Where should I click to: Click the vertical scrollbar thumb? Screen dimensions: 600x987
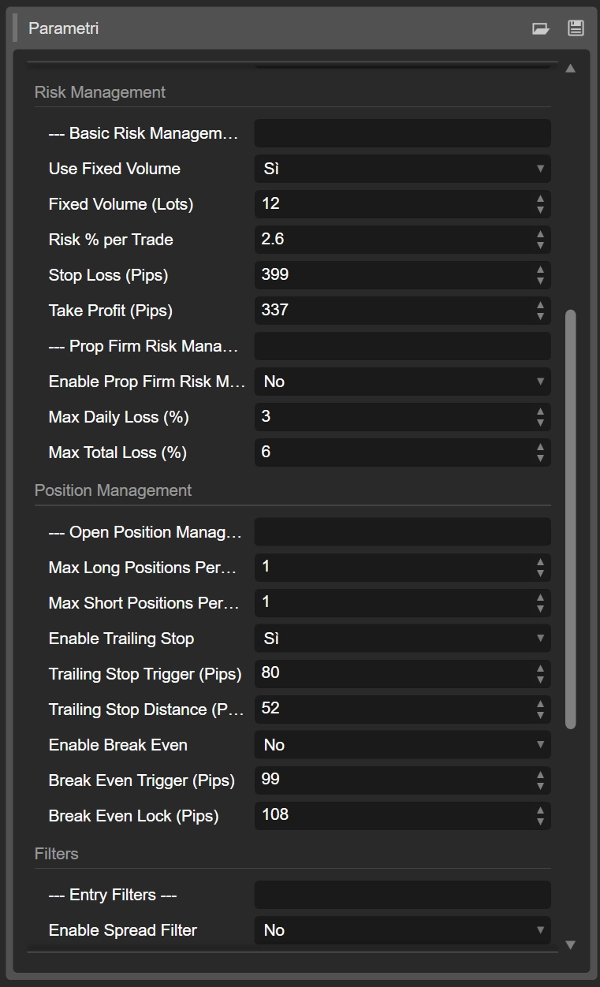coord(571,518)
